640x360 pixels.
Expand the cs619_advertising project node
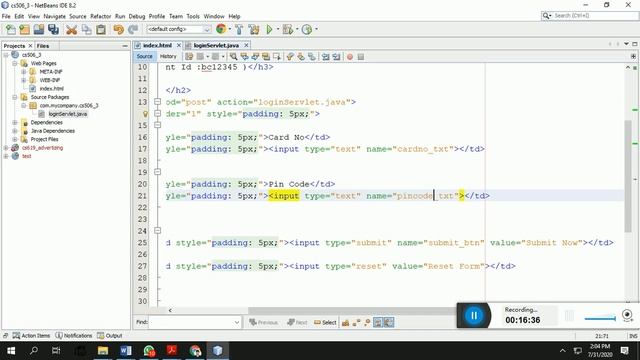[x=6, y=148]
